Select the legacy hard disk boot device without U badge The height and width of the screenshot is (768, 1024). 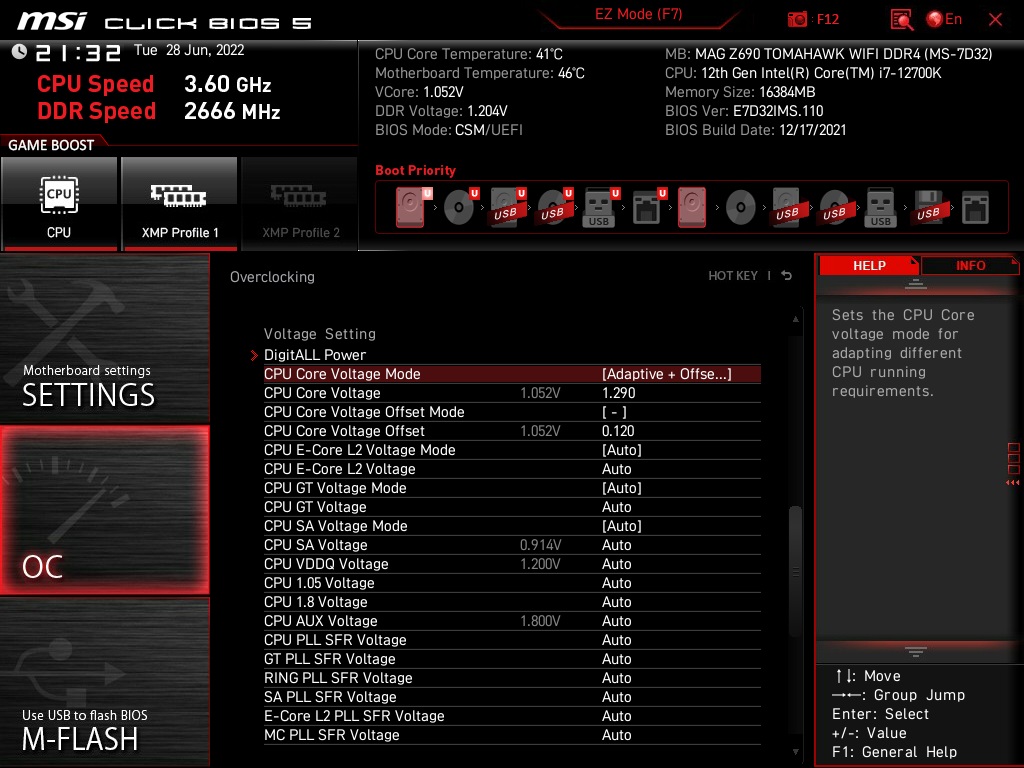[692, 208]
